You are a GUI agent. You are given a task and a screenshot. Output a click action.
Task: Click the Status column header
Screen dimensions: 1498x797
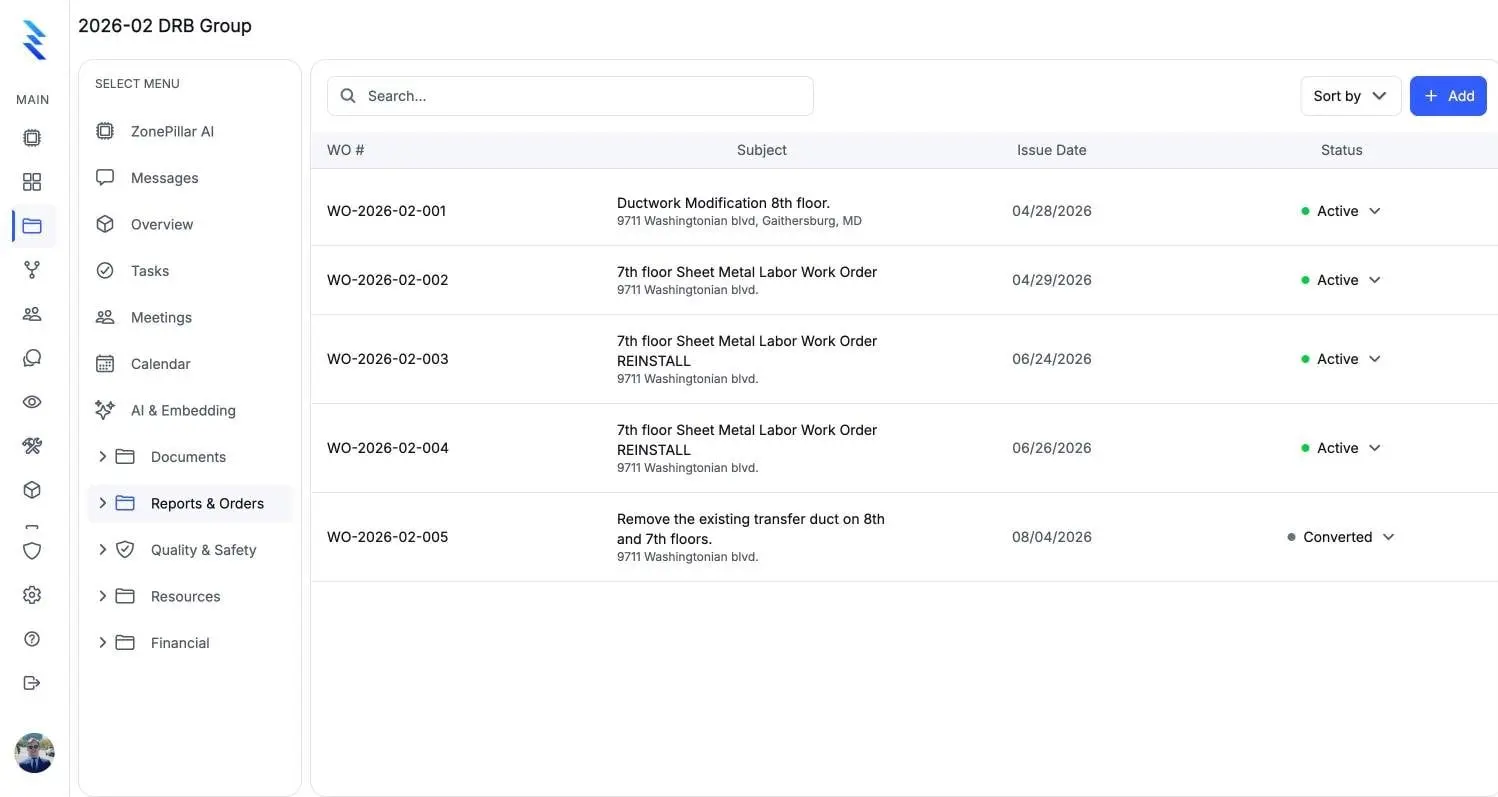tap(1341, 150)
